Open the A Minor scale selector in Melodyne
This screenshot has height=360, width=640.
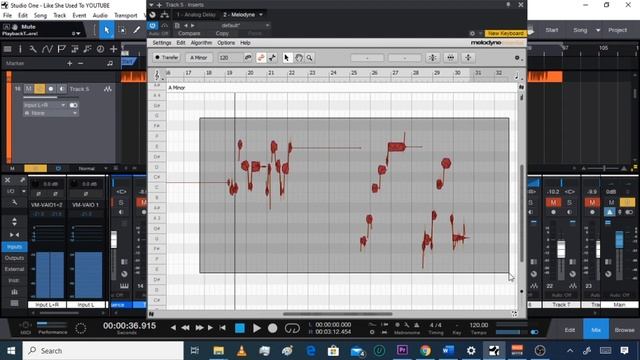(199, 58)
